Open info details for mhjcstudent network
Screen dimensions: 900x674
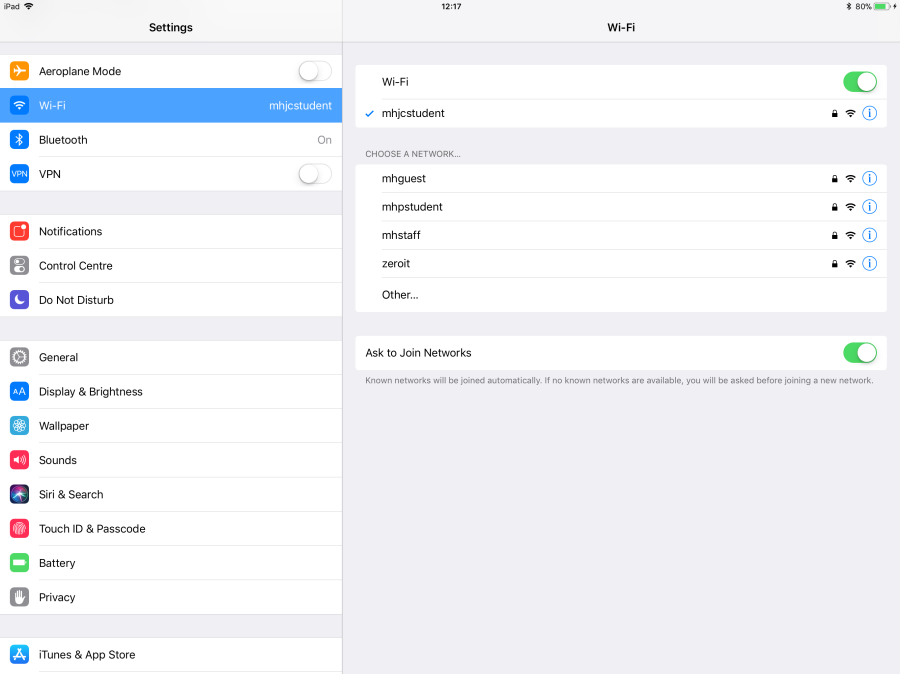[869, 114]
